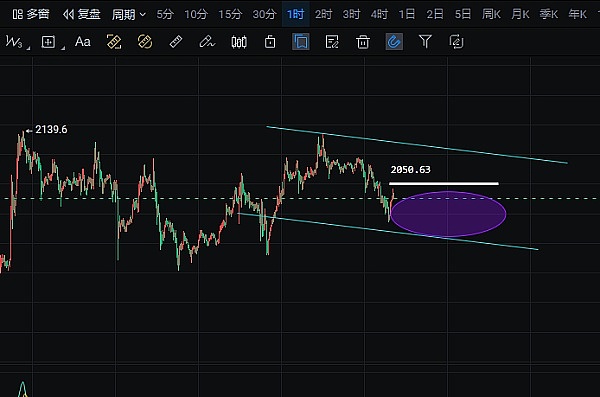Click the edit notes icon

coord(332,42)
